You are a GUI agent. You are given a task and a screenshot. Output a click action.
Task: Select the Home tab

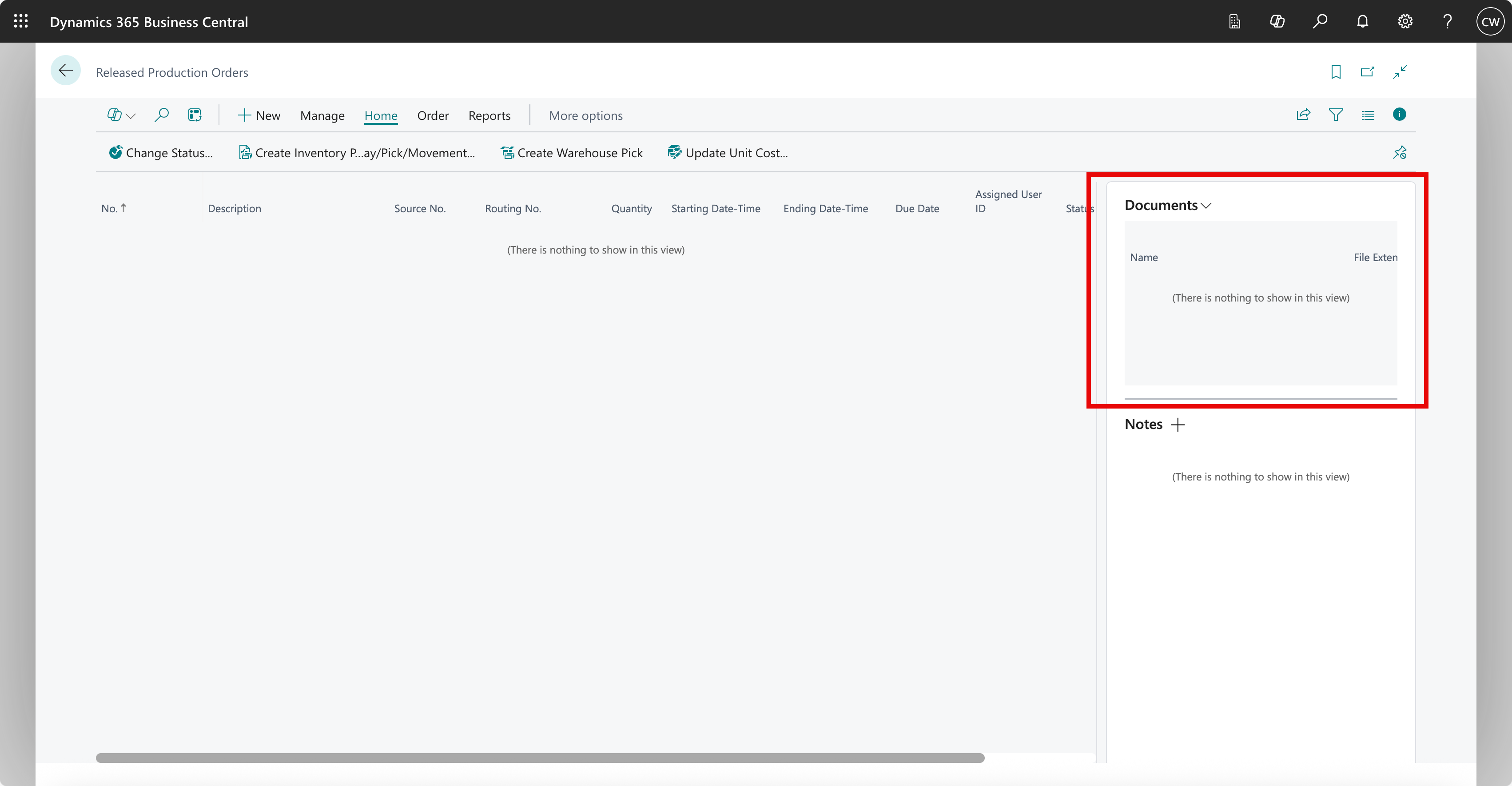[x=381, y=115]
